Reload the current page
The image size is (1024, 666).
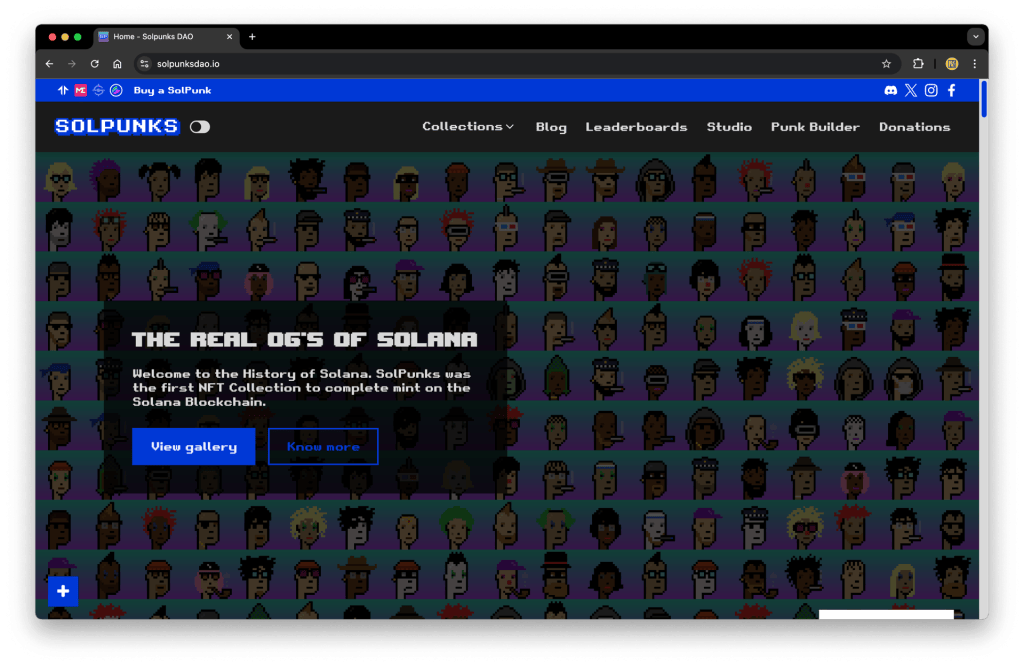(x=95, y=63)
